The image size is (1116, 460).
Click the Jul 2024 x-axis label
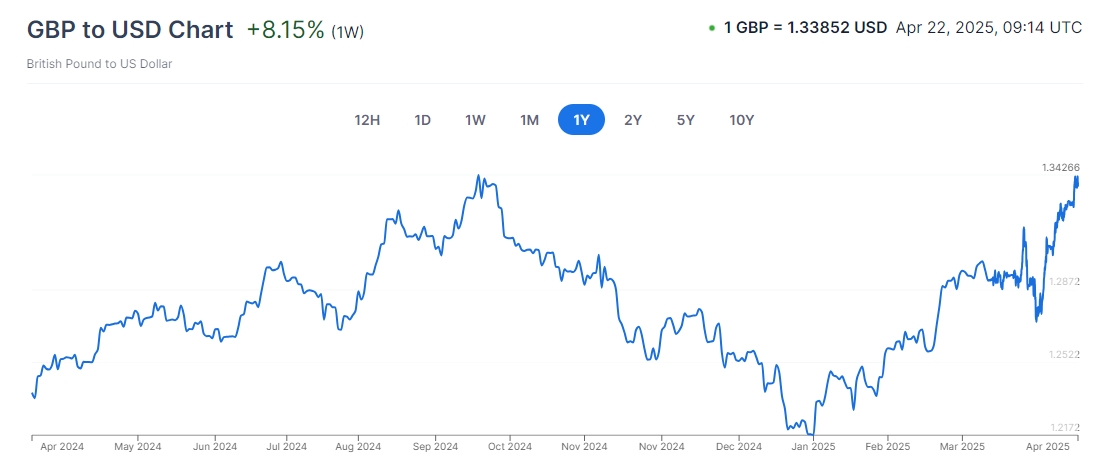pyautogui.click(x=286, y=446)
